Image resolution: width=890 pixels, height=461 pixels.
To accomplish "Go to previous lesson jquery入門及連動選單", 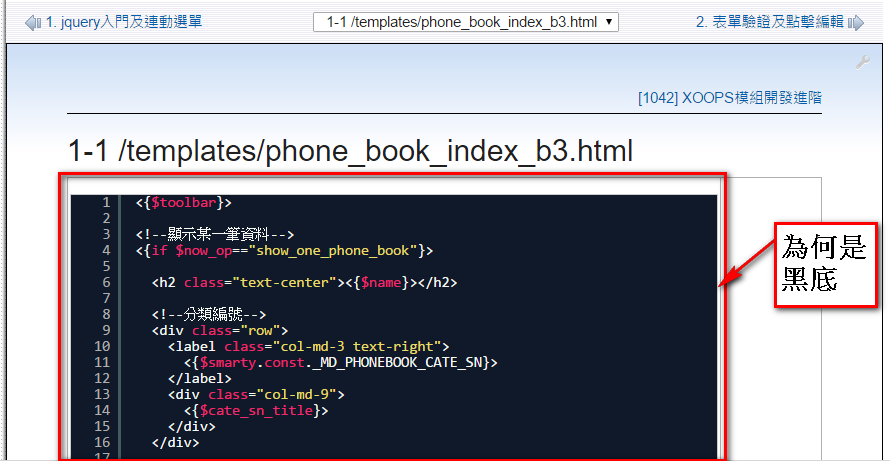I will [124, 22].
